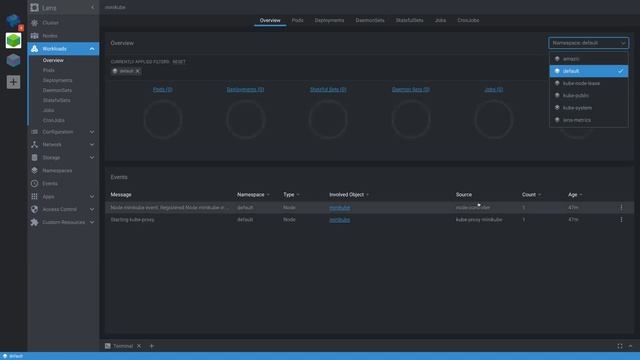Screen dimensions: 640x360
Task: Click the Lens logo icon
Action: [35, 7]
